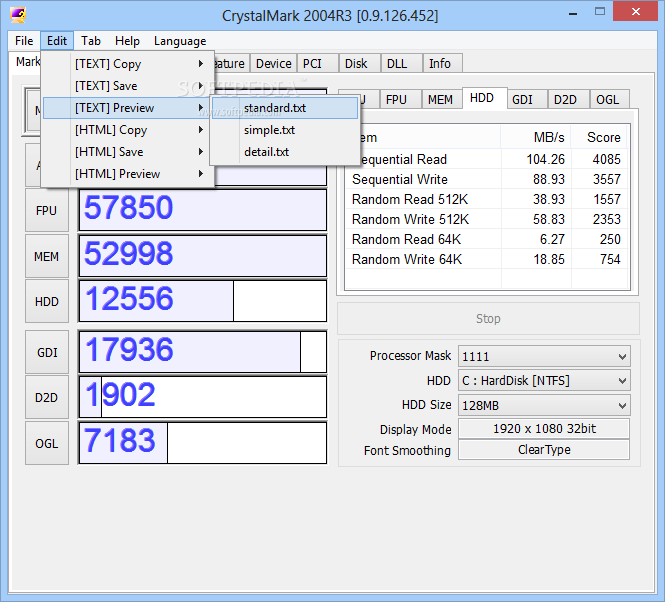
Task: Run the D2D benchmark button
Action: point(47,397)
